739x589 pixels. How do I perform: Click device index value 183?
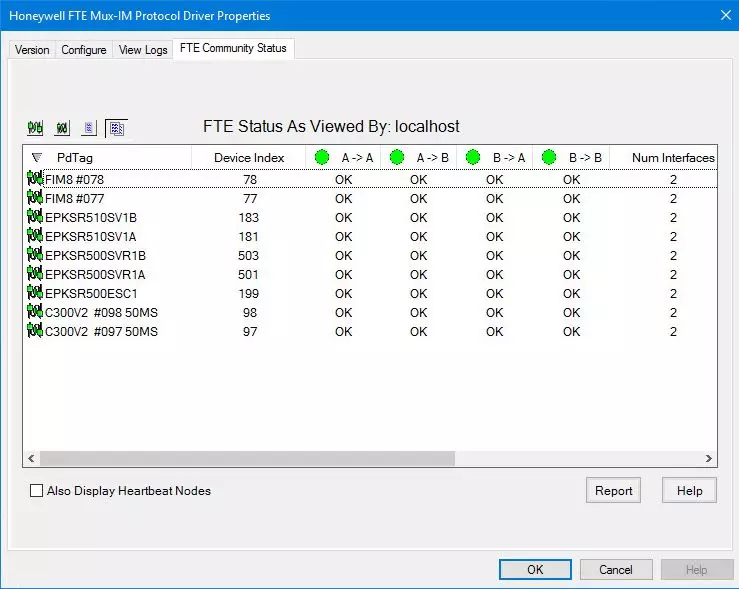[249, 218]
